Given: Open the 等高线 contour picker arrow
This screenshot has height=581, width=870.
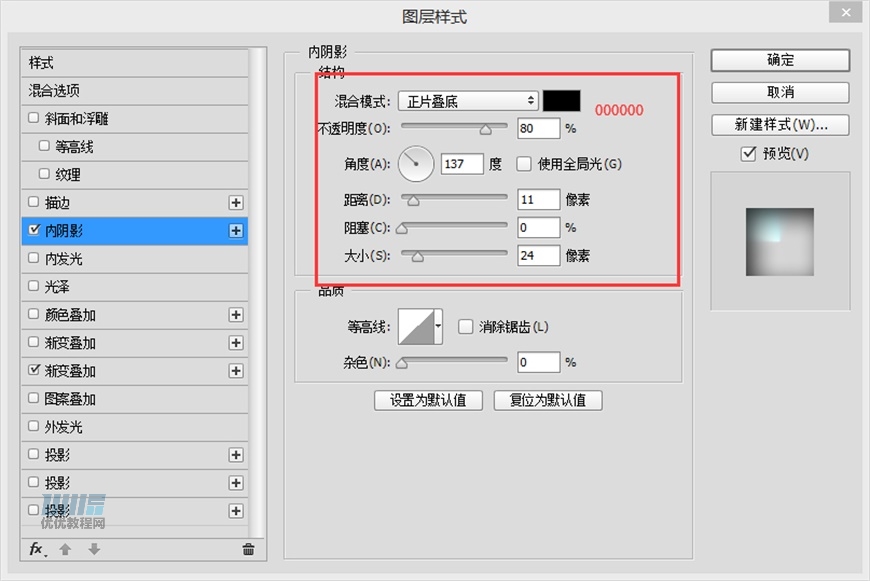Looking at the screenshot, I should (x=438, y=326).
